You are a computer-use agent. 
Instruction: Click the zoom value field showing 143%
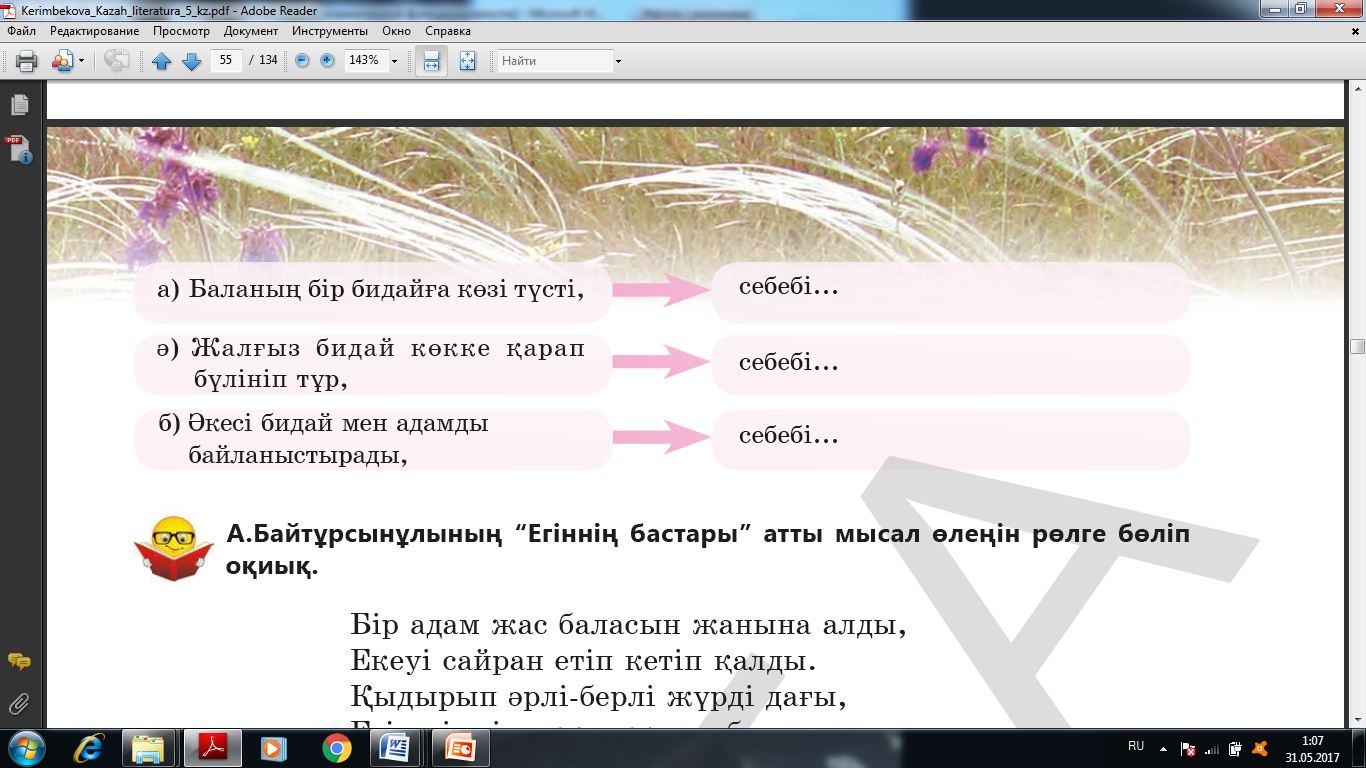coord(365,60)
